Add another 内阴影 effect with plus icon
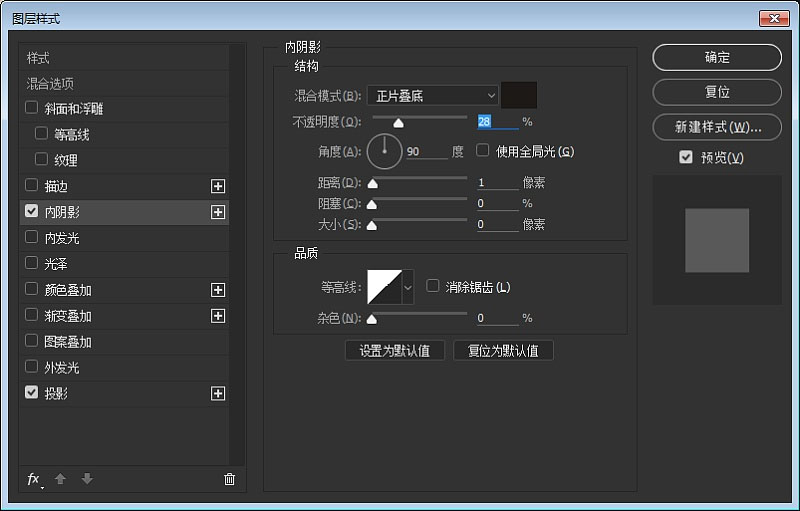This screenshot has width=800, height=511. 218,212
